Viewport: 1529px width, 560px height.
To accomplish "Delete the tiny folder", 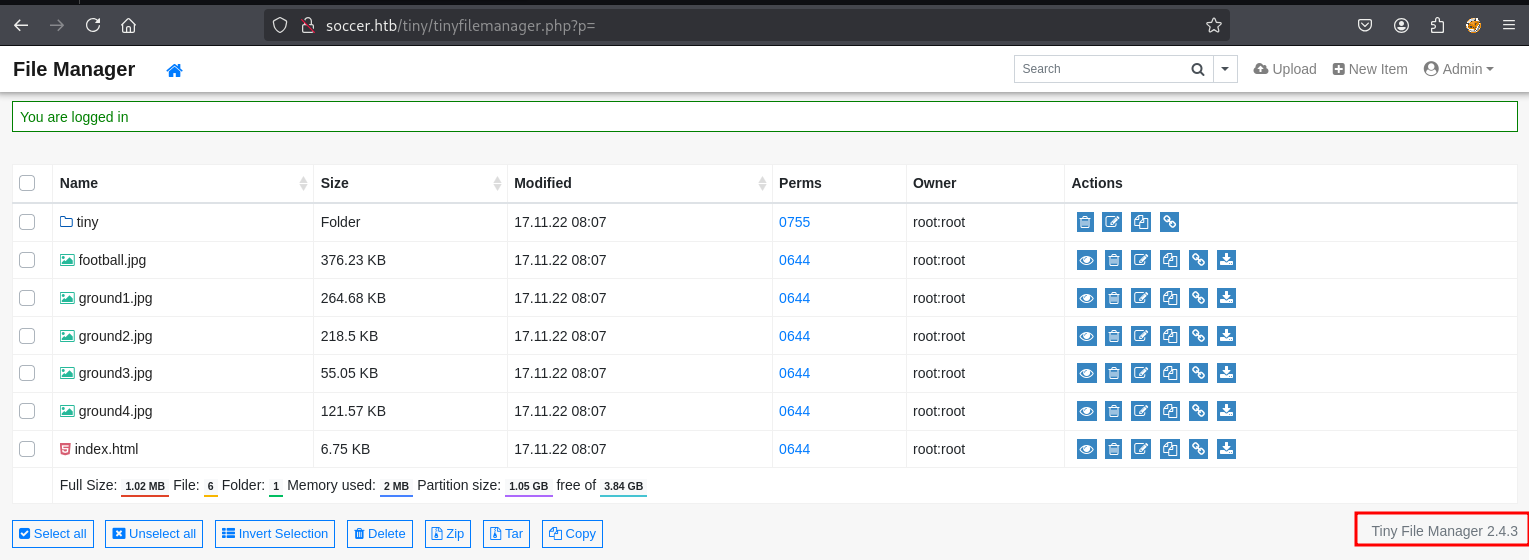I will pos(1085,222).
